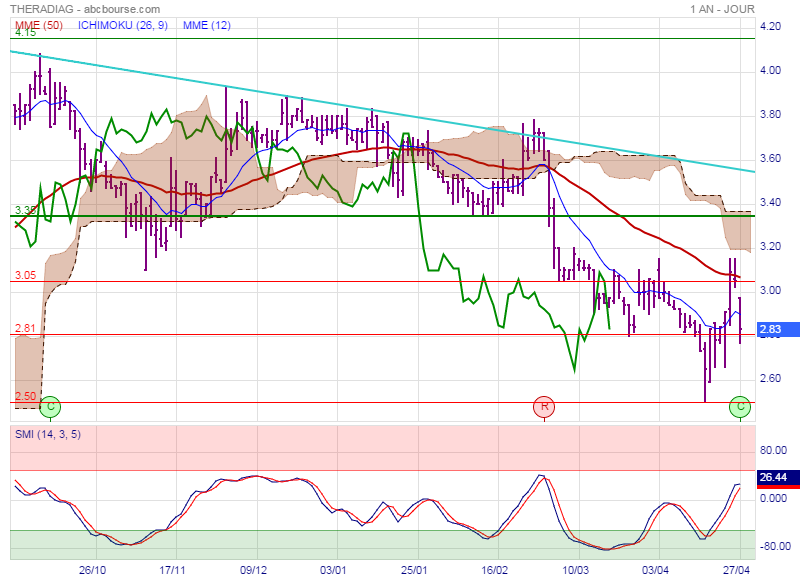Click the -80.00 SMI axis label
Viewport: 800px width, 580px height.
coord(775,546)
